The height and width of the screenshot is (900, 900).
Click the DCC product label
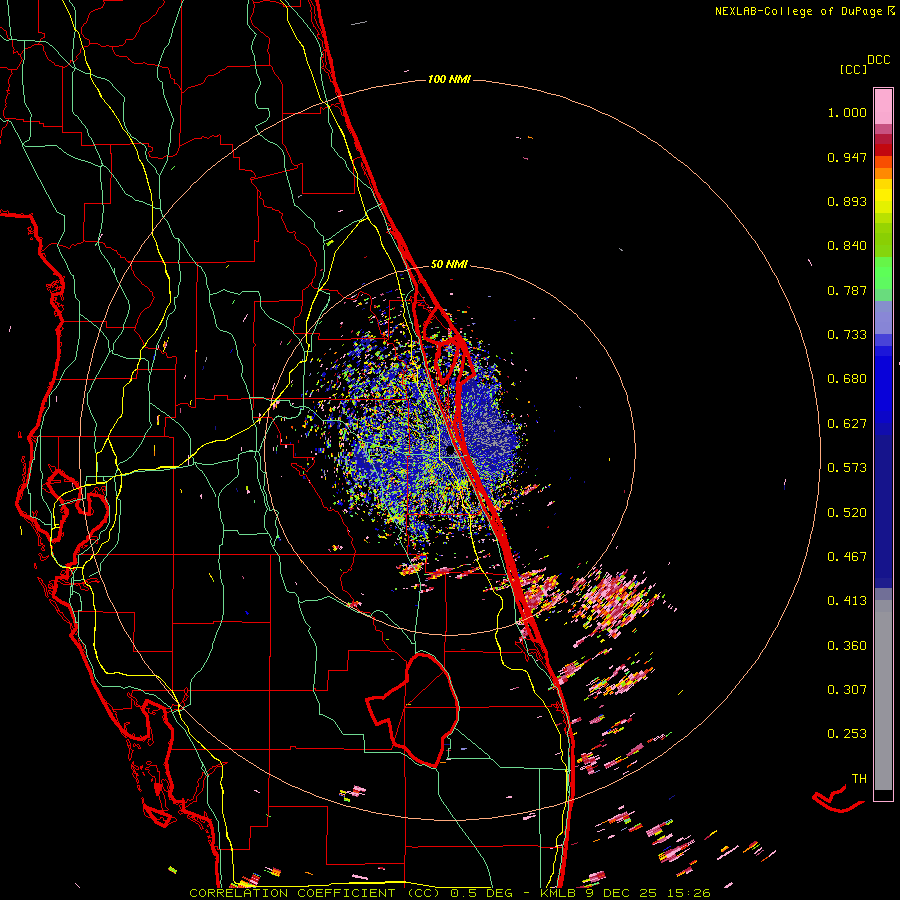879,60
